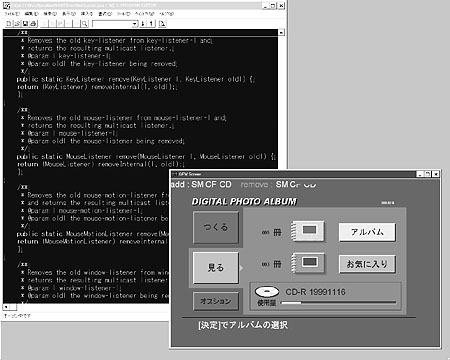Click the editor vertical scrollbar up arrow
450x360 pixels.
click(281, 32)
